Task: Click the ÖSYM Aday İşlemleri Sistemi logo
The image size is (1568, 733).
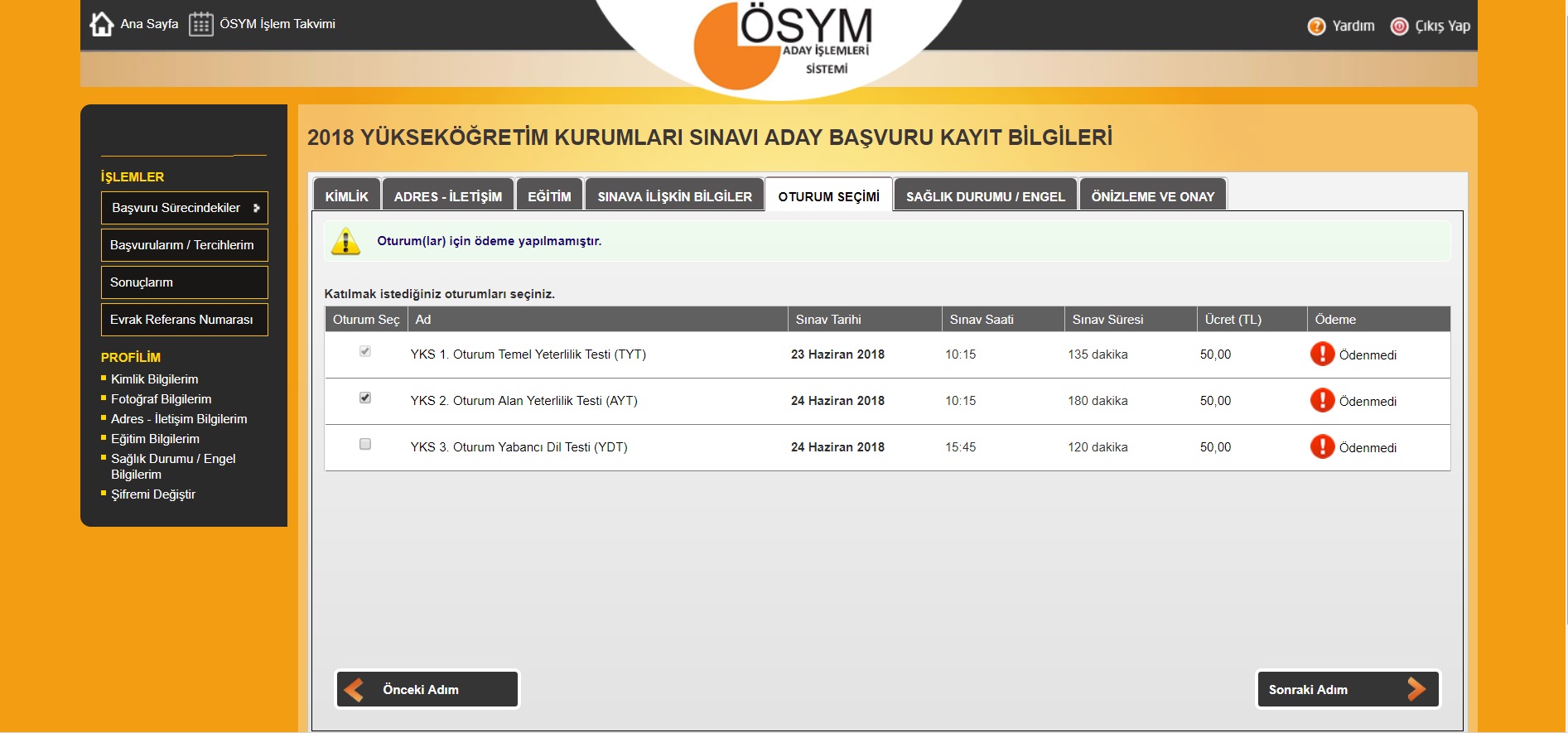Action: 783,46
